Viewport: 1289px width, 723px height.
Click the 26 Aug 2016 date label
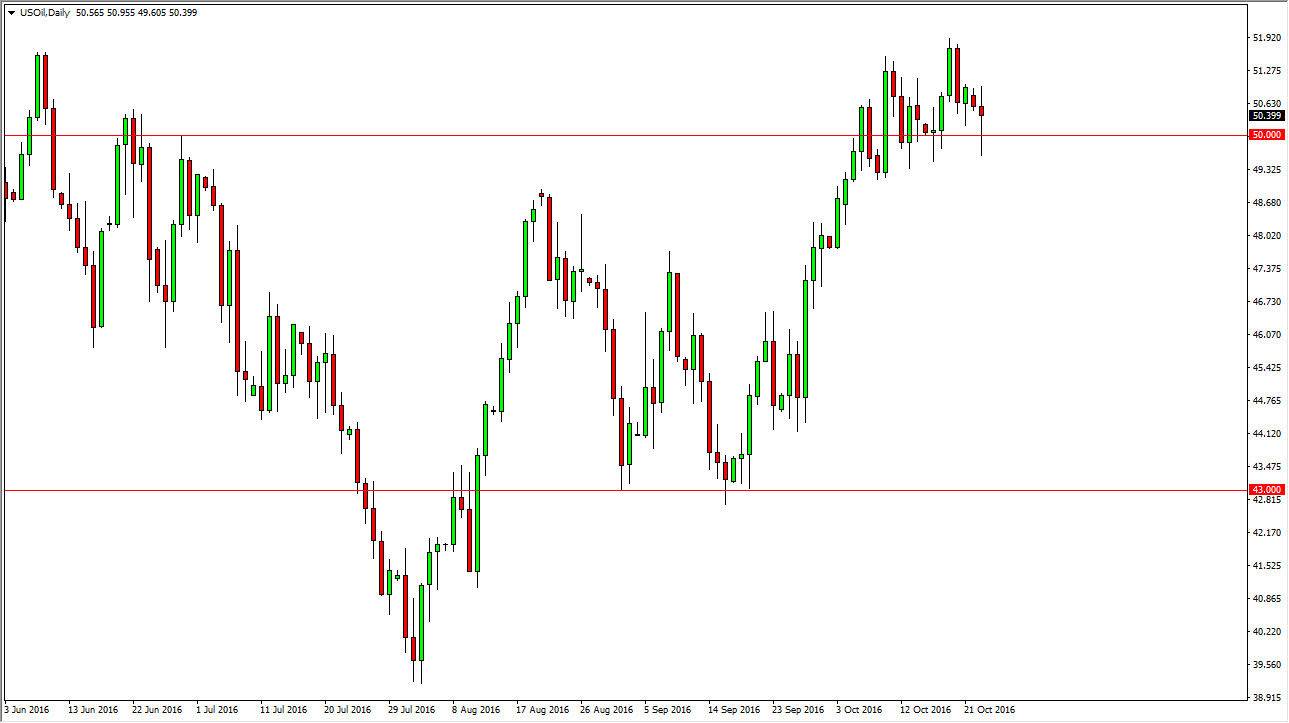pos(605,710)
